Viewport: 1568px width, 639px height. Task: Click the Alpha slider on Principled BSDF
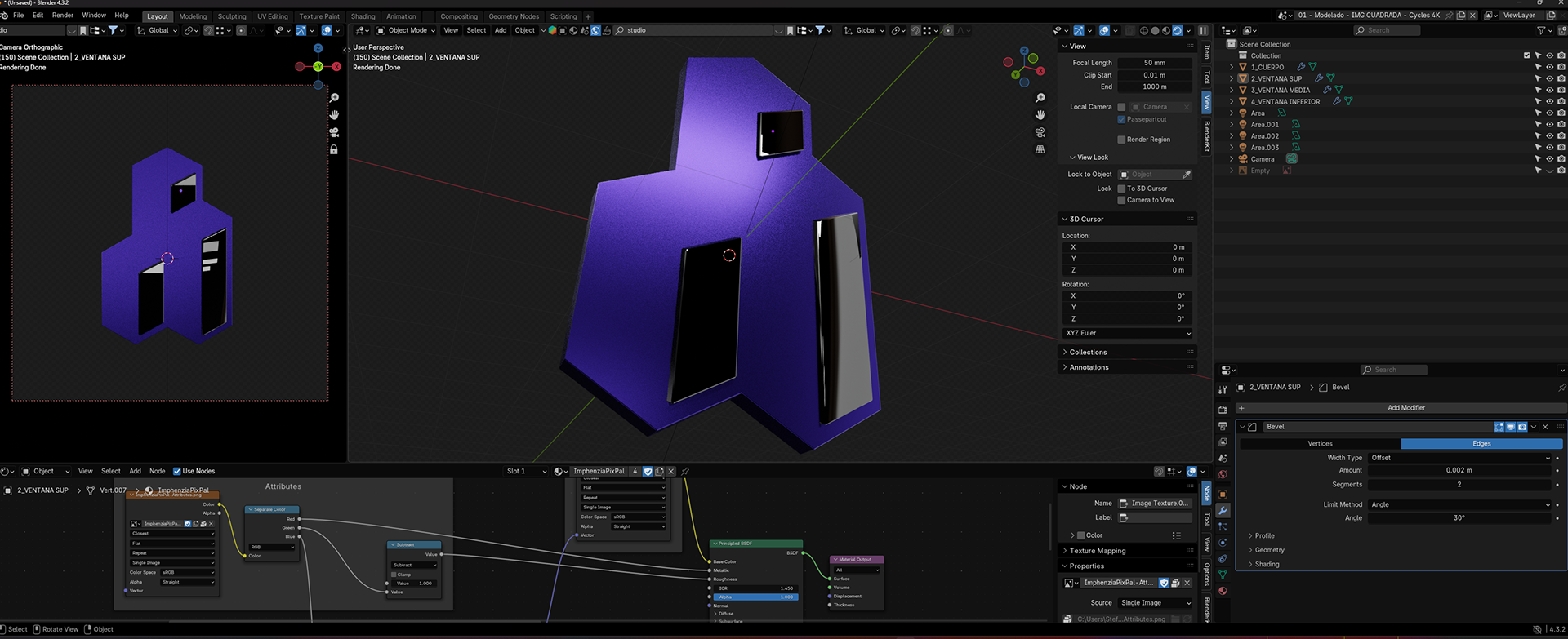[x=755, y=597]
